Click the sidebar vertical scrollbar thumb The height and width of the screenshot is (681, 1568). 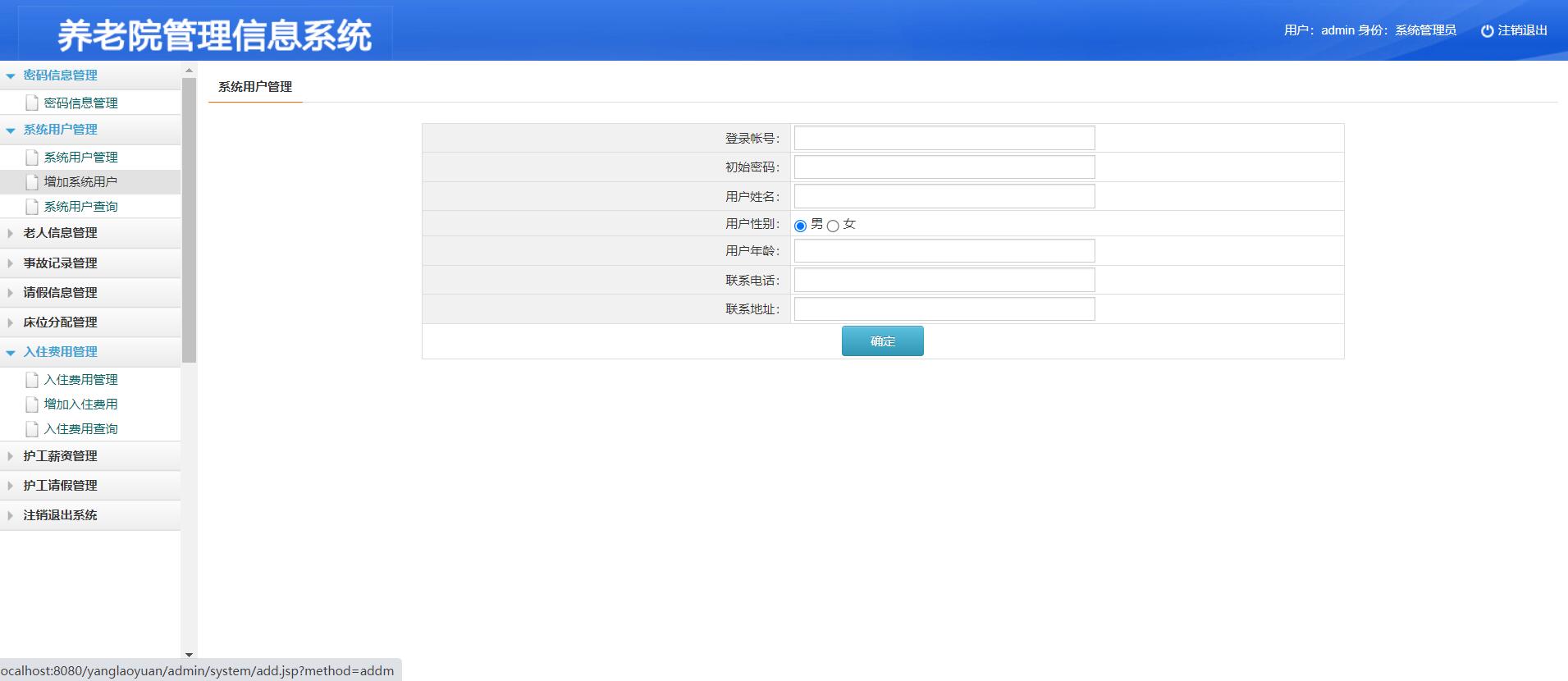tap(189, 220)
